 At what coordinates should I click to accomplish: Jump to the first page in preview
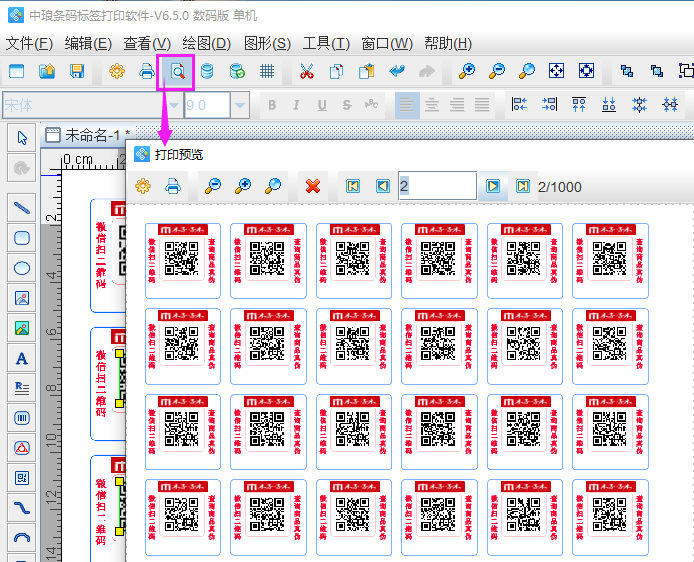tap(352, 186)
